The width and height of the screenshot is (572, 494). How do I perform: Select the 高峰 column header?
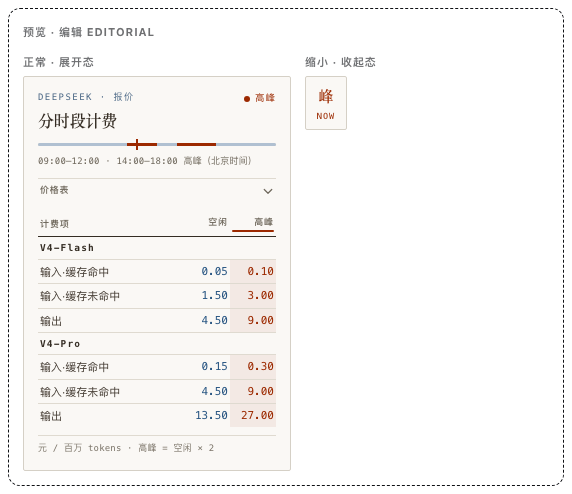(263, 222)
